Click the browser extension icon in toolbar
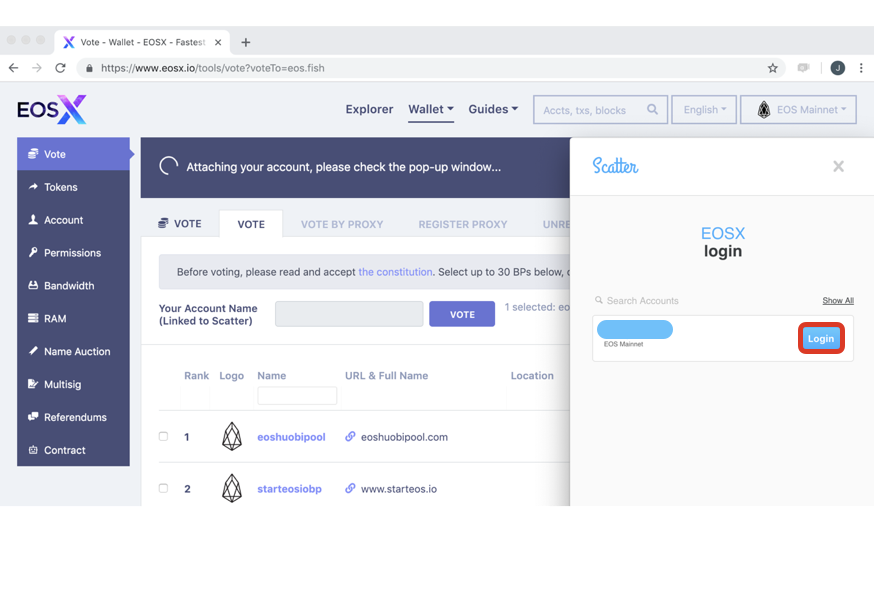This screenshot has height=594, width=874. (x=803, y=68)
